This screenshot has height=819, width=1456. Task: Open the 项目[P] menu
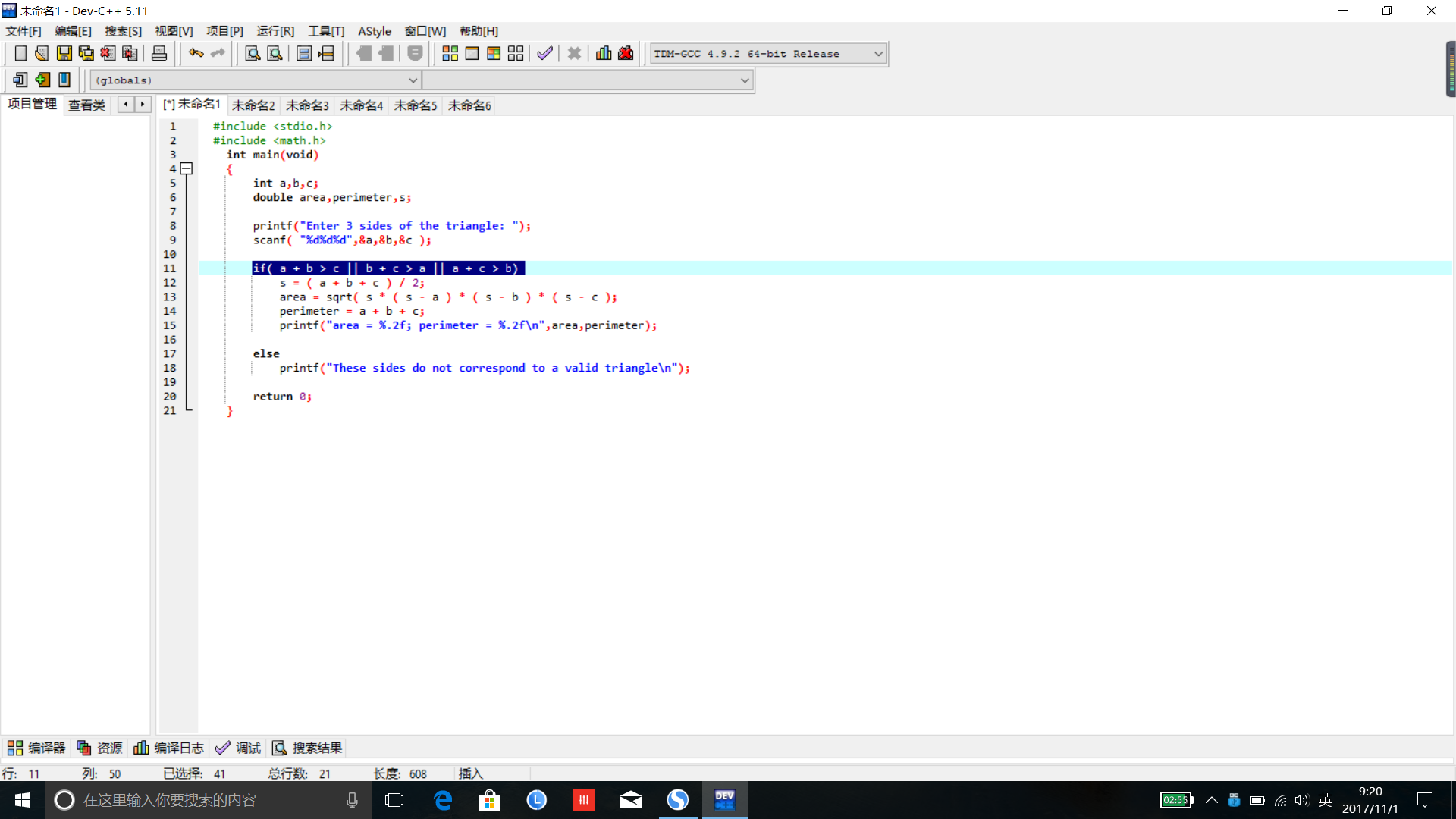224,31
